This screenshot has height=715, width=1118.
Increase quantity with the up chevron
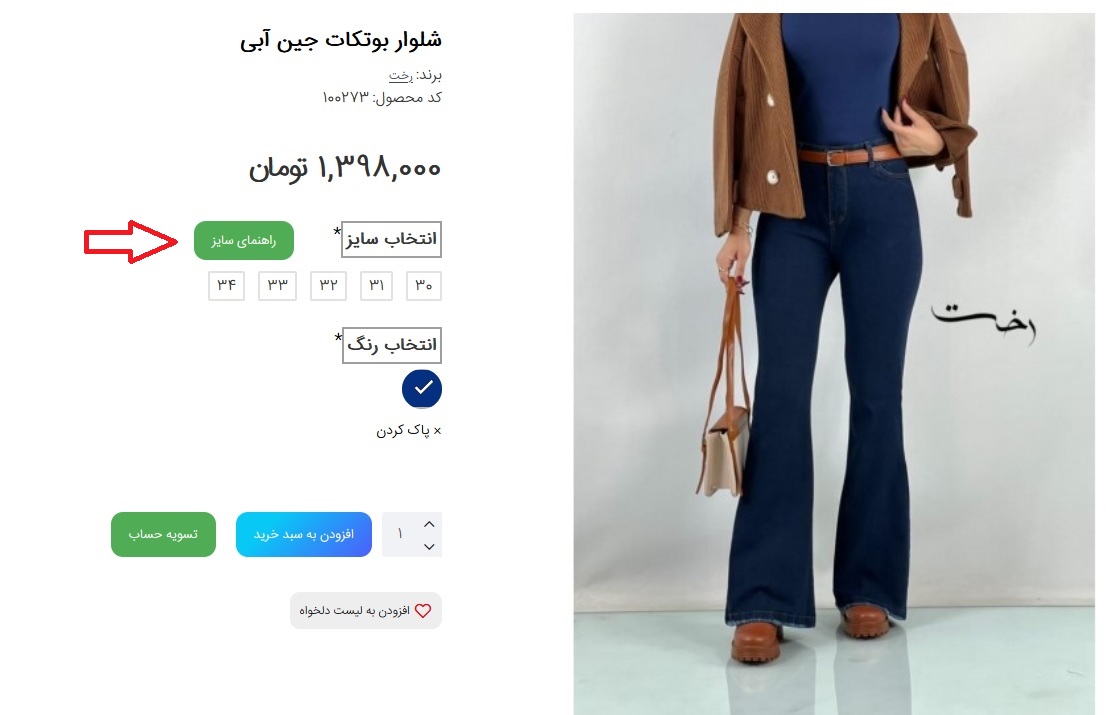click(x=429, y=524)
